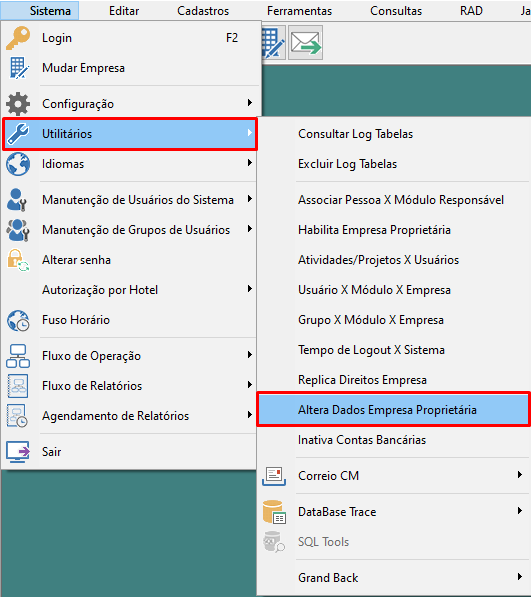The width and height of the screenshot is (531, 597).
Task: Choose Inativa Contas Bancárias
Action: pyautogui.click(x=362, y=440)
